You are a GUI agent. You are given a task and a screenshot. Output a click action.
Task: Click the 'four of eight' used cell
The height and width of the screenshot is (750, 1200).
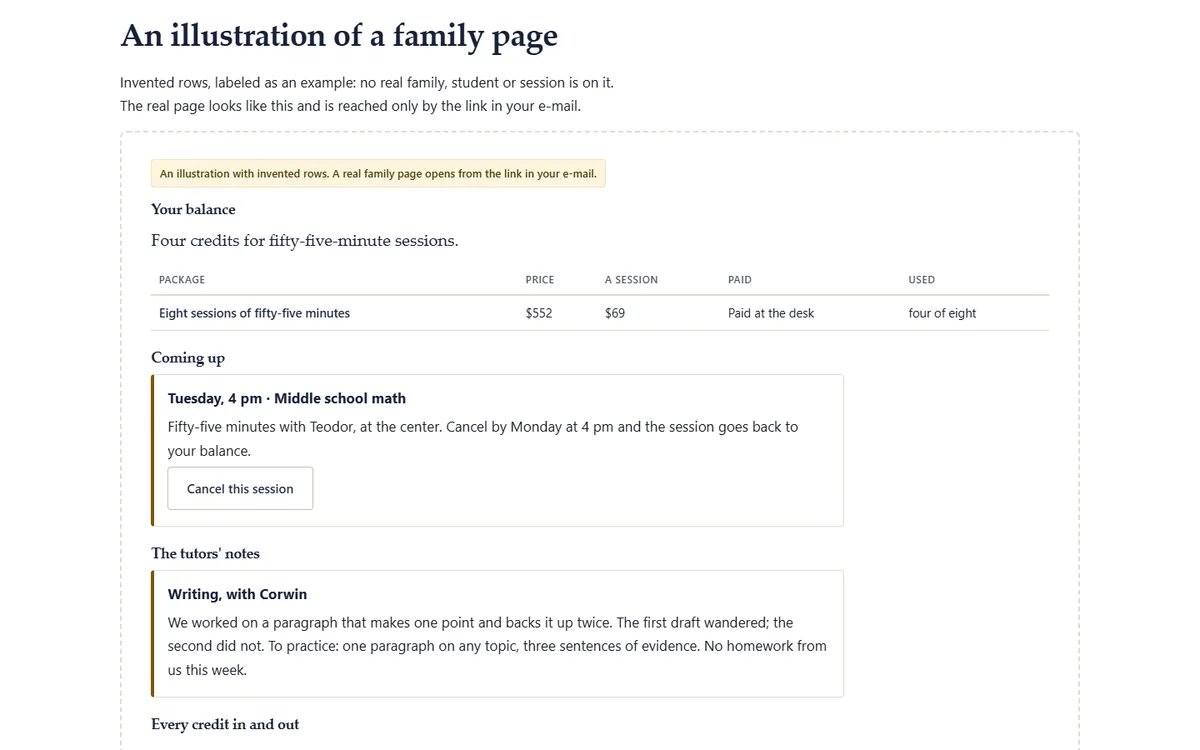click(942, 313)
